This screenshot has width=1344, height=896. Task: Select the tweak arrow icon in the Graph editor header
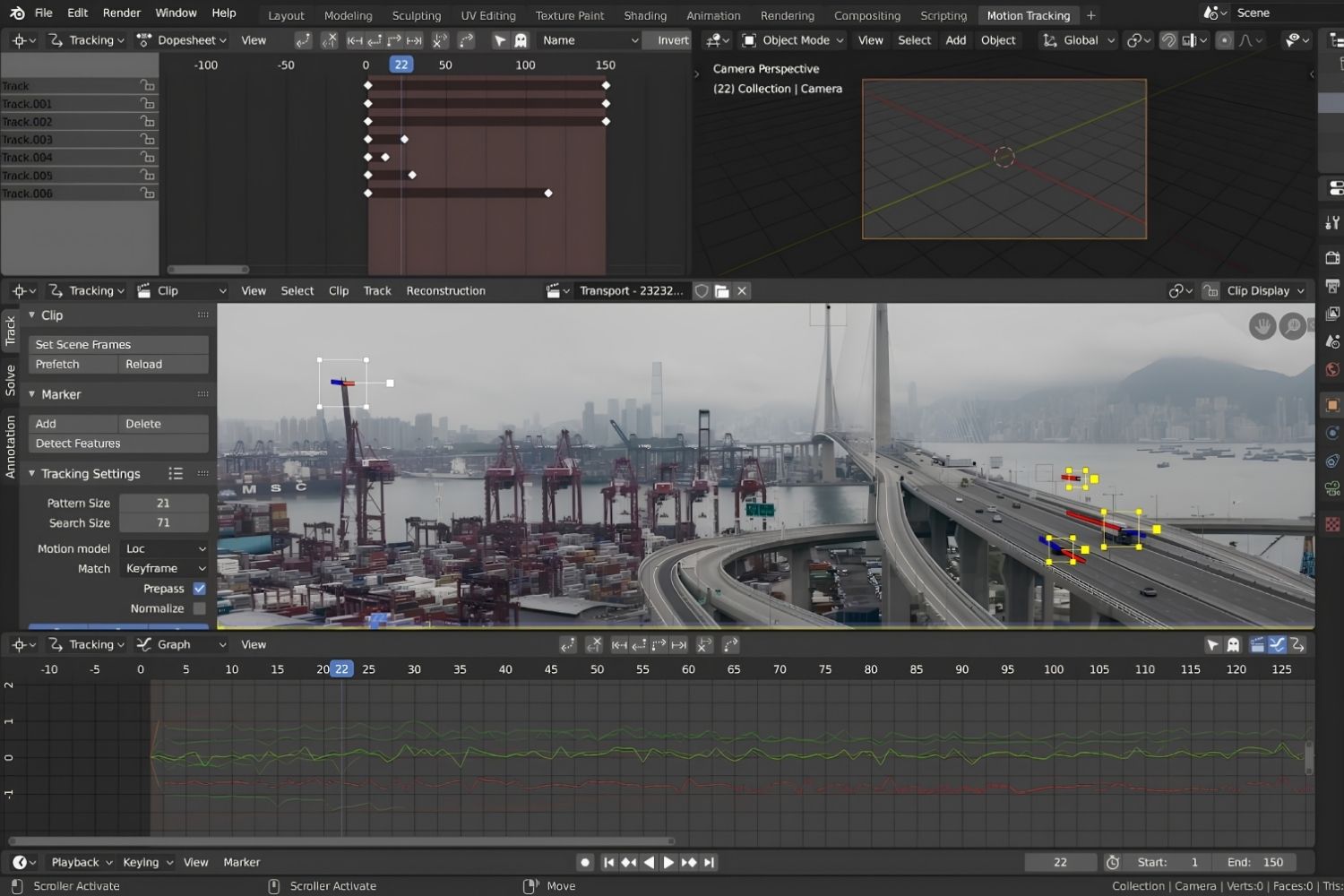coord(1212,644)
